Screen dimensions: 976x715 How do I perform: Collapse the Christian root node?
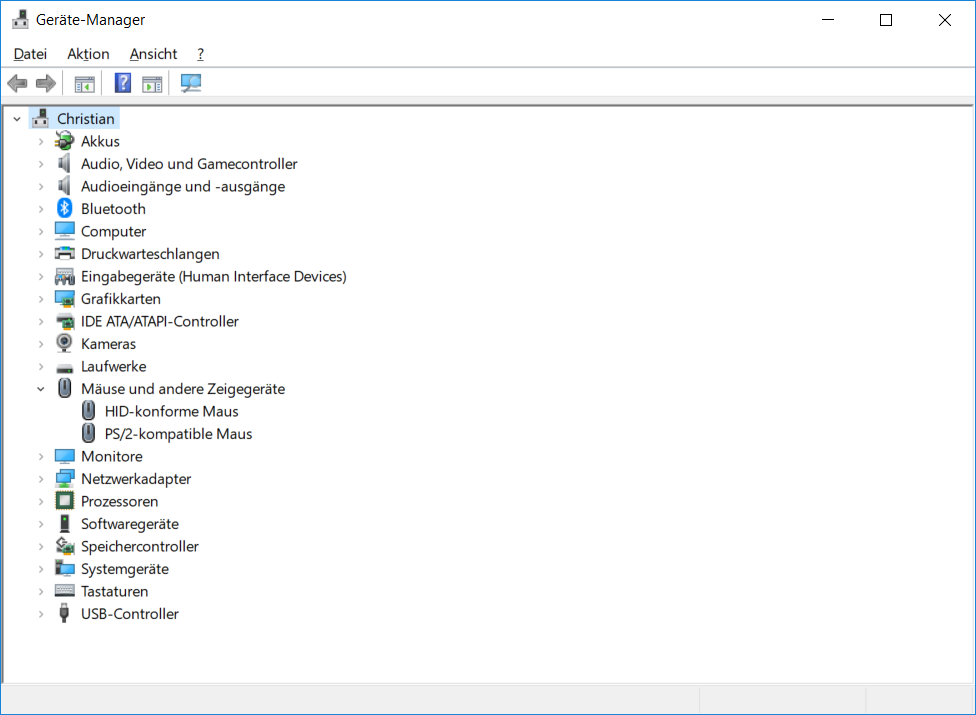pos(17,119)
